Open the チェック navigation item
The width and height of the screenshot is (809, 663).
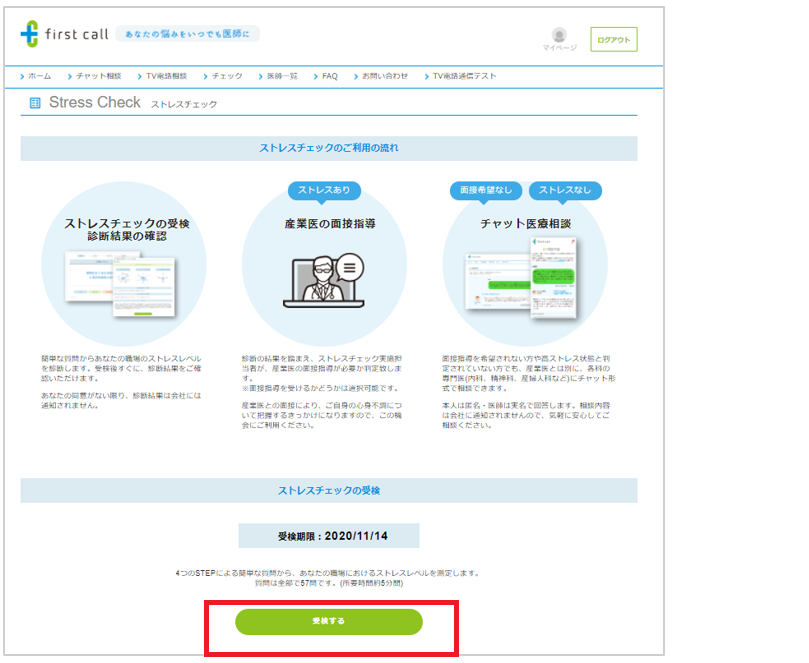pyautogui.click(x=226, y=76)
